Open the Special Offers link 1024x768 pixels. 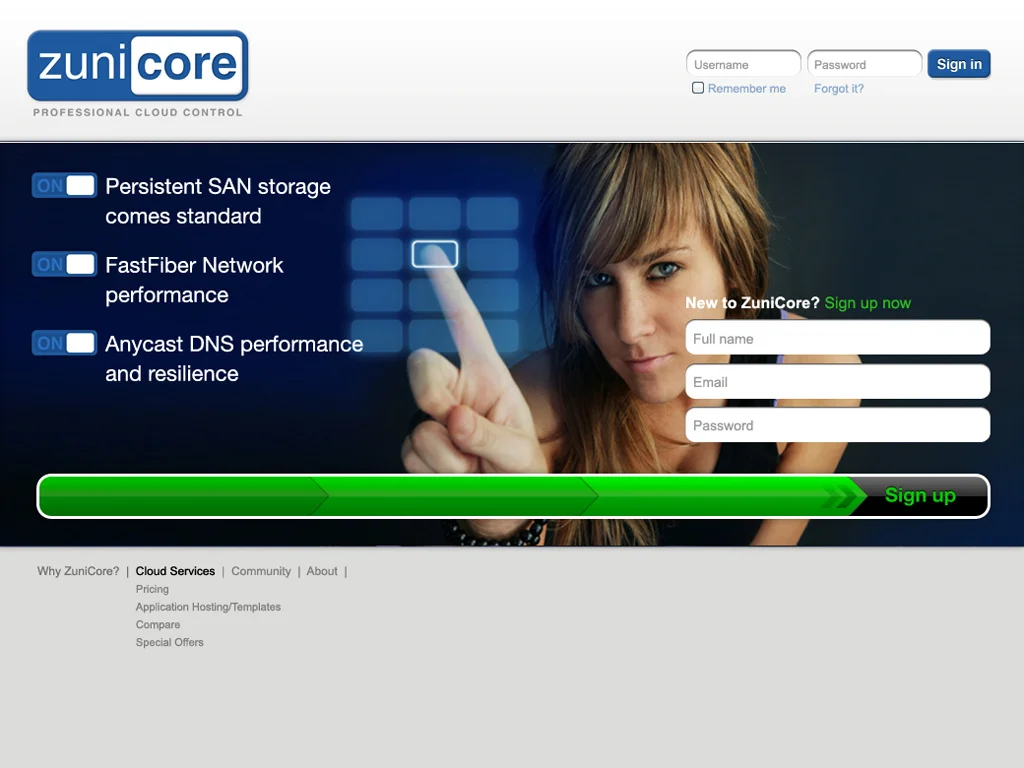pyautogui.click(x=169, y=642)
